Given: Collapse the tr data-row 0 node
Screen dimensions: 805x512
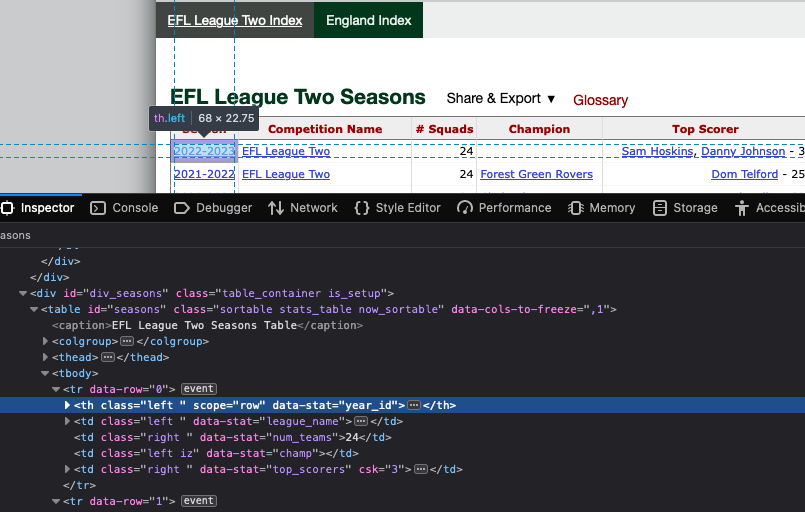Looking at the screenshot, I should pyautogui.click(x=56, y=389).
